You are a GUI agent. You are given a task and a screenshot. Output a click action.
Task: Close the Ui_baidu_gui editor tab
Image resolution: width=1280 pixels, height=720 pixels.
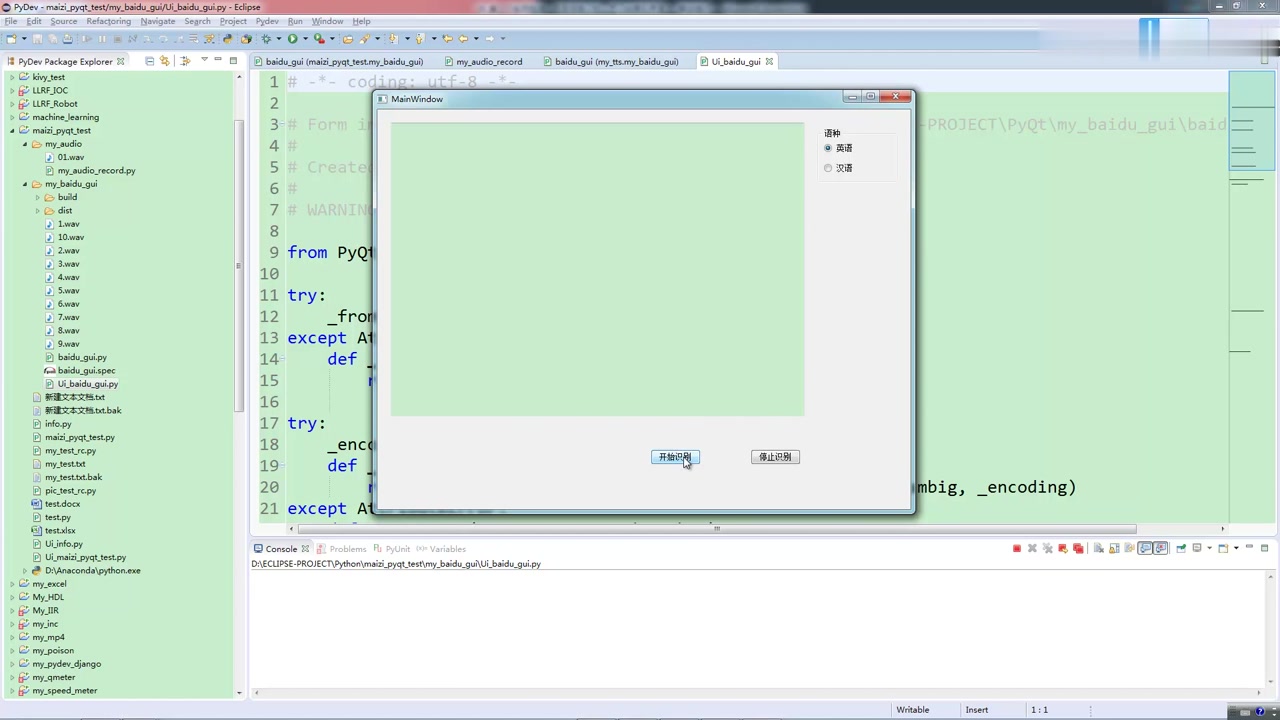[x=769, y=62]
